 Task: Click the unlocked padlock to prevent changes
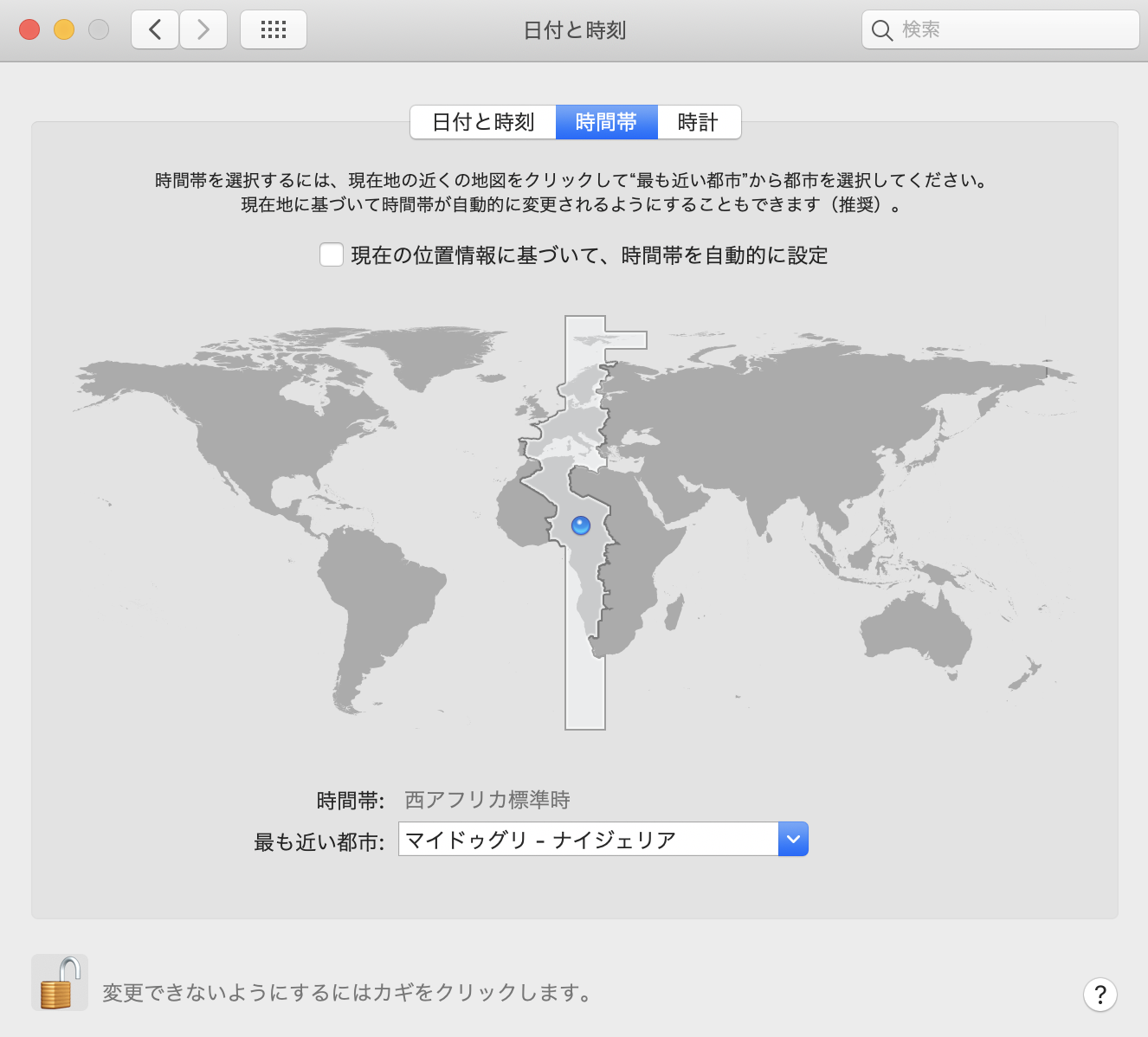59,982
